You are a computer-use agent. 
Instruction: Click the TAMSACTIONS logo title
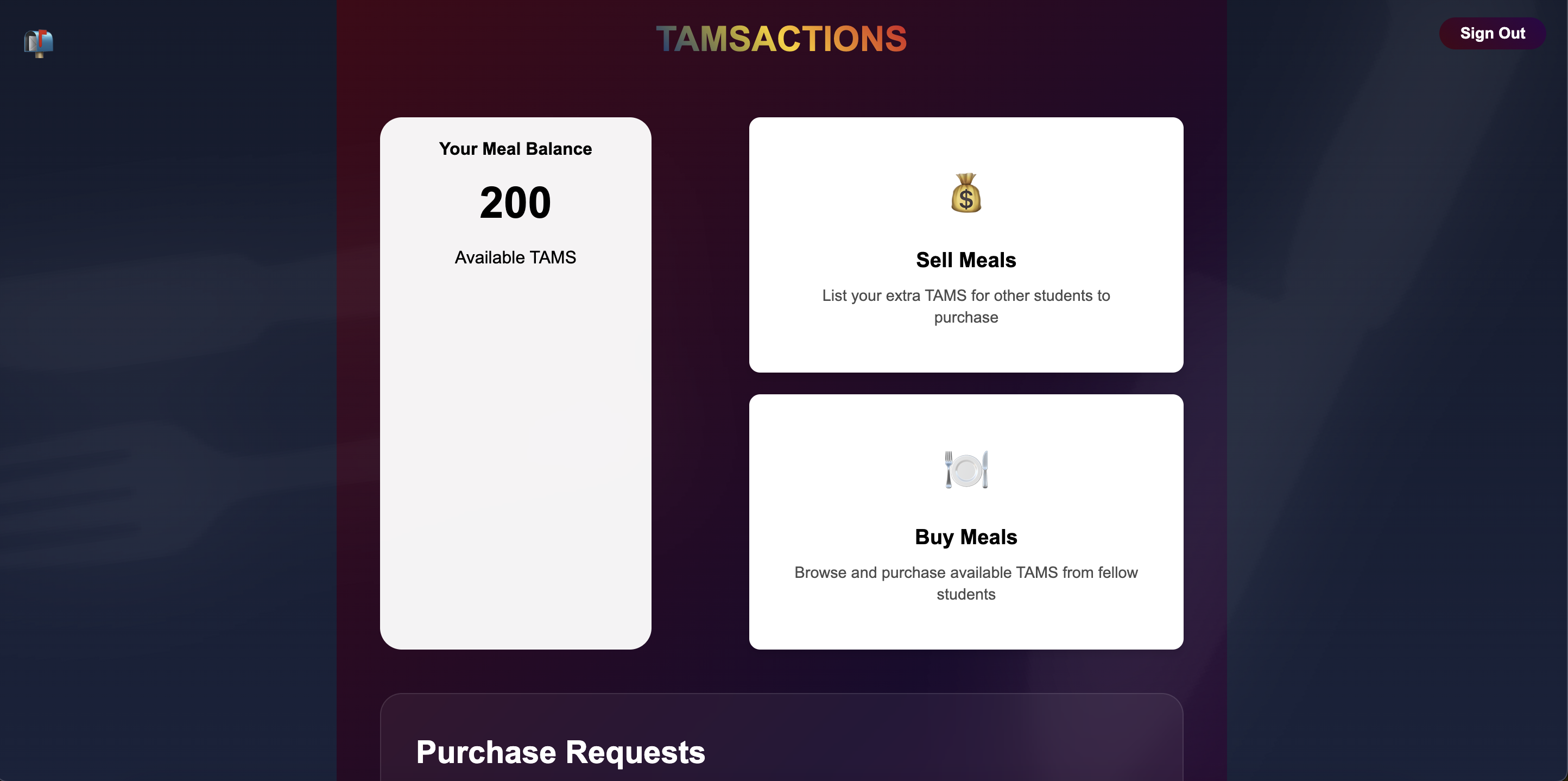[x=782, y=39]
